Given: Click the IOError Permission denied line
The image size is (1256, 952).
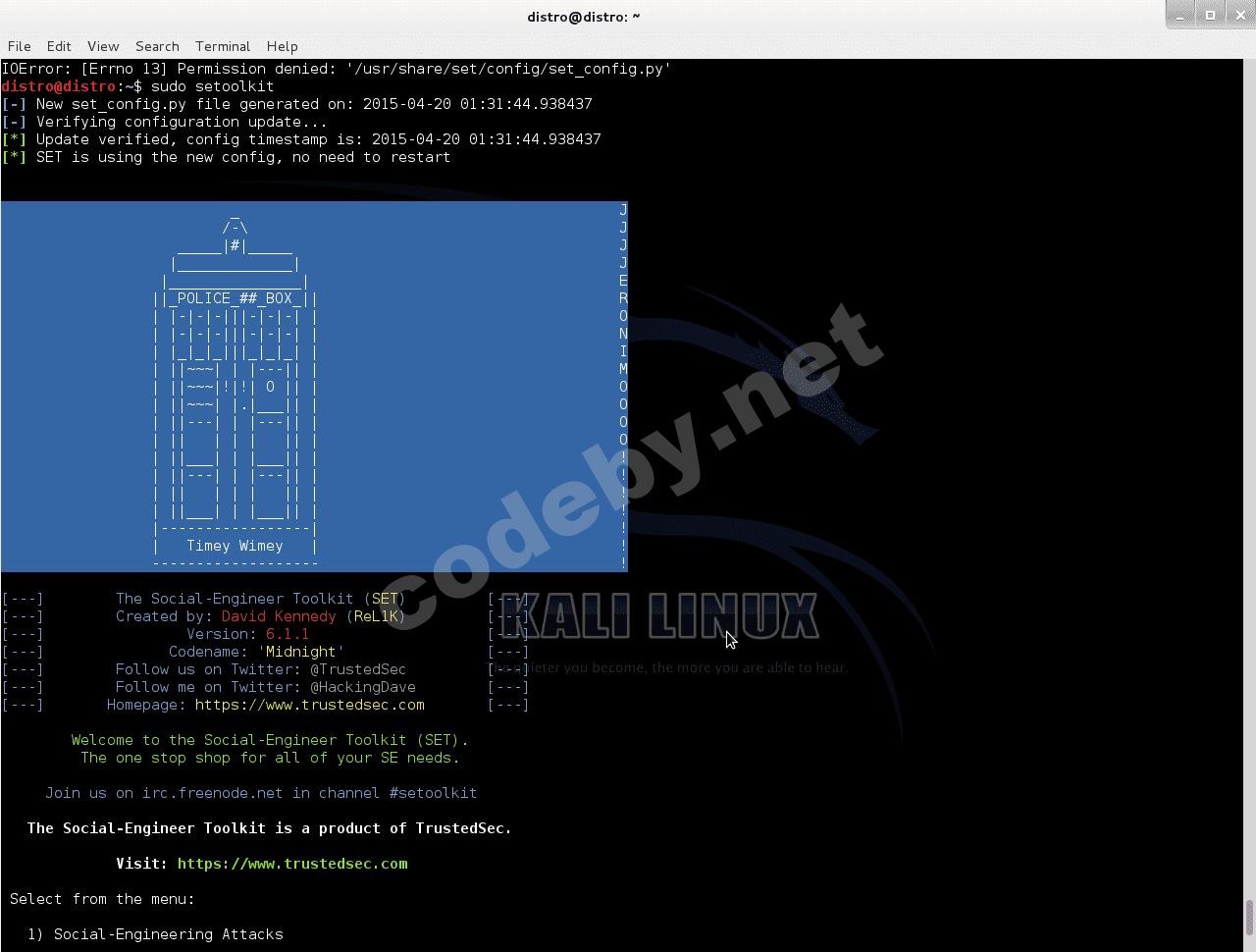Looking at the screenshot, I should pos(337,69).
